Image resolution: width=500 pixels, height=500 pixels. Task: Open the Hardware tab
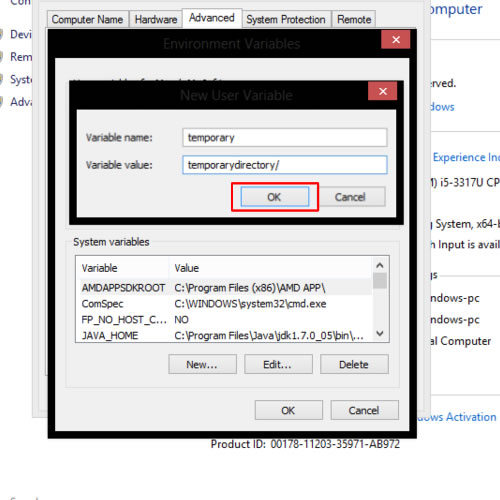[156, 19]
